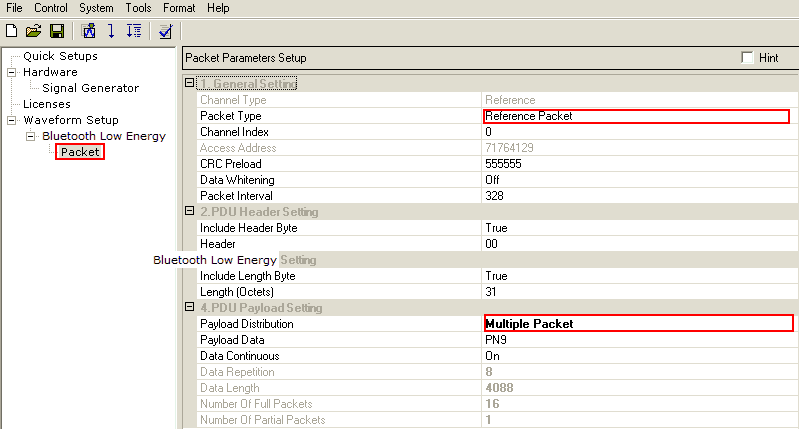This screenshot has height=429, width=799.
Task: Open the Help menu
Action: tap(218, 8)
